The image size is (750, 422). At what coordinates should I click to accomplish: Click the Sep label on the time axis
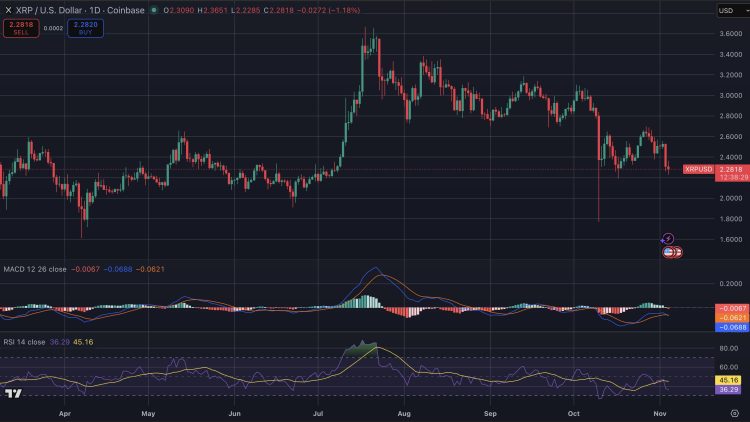coord(490,413)
